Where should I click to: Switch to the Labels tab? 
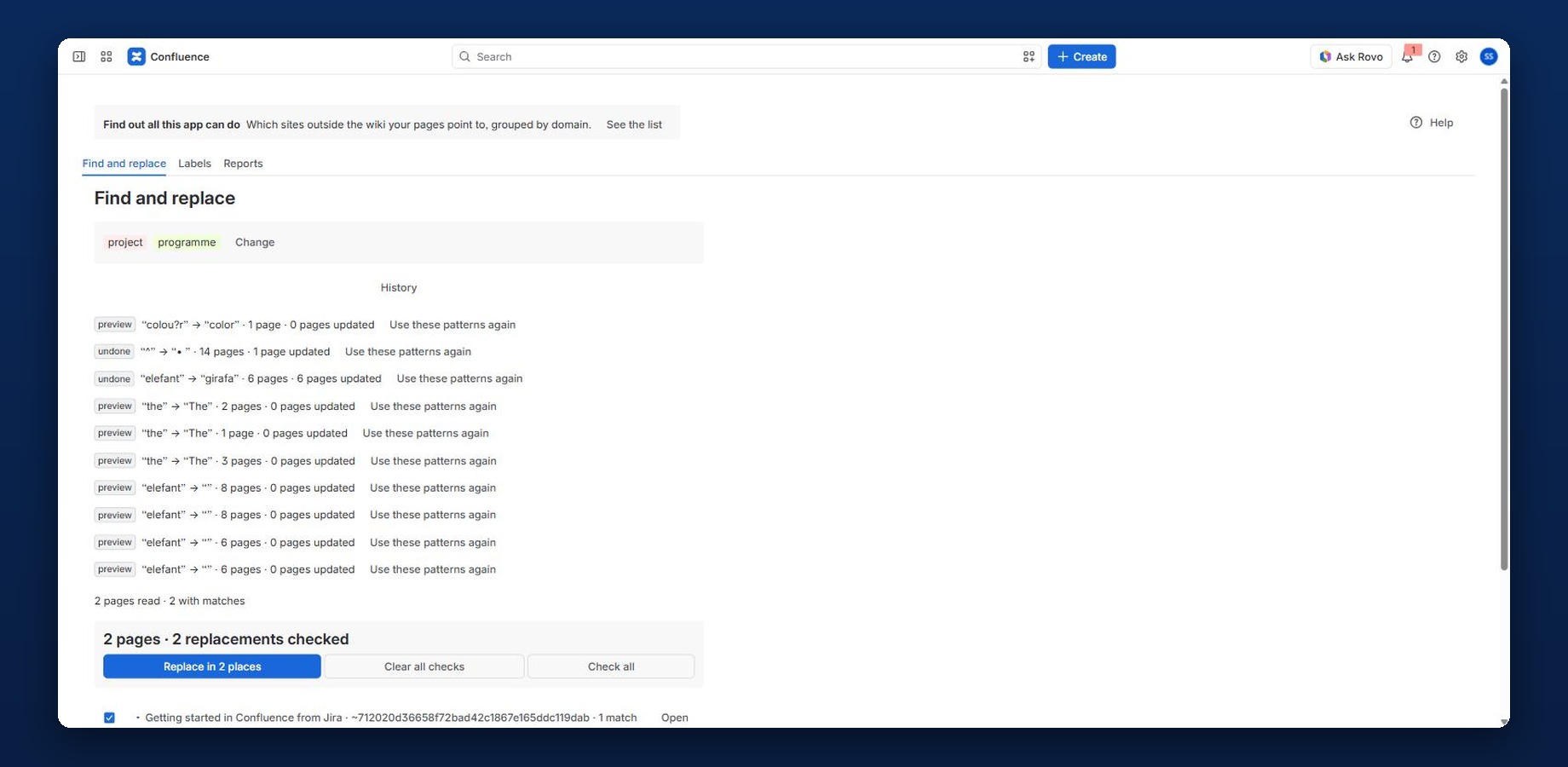(x=194, y=164)
